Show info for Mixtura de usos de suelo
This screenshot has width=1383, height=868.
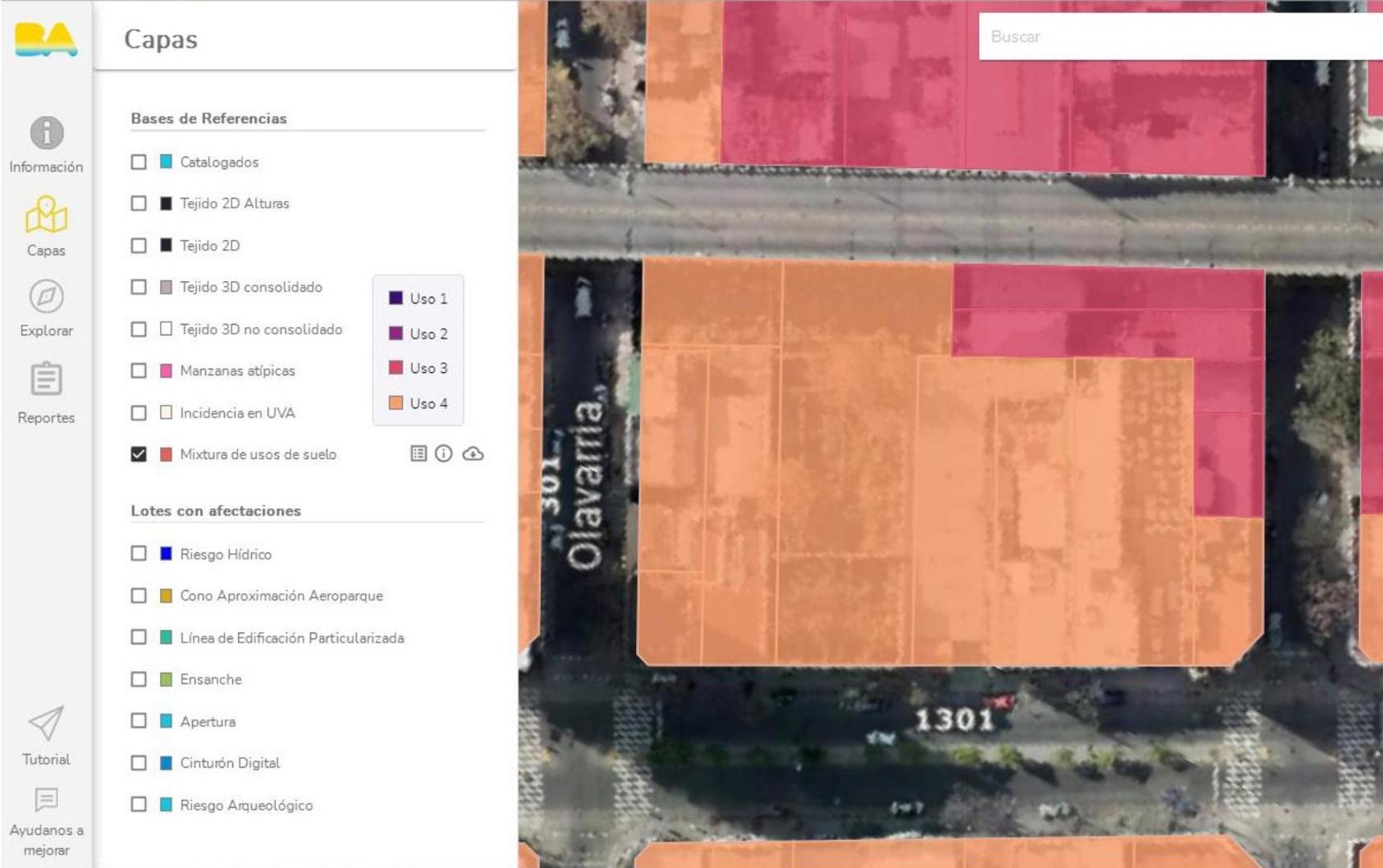443,454
